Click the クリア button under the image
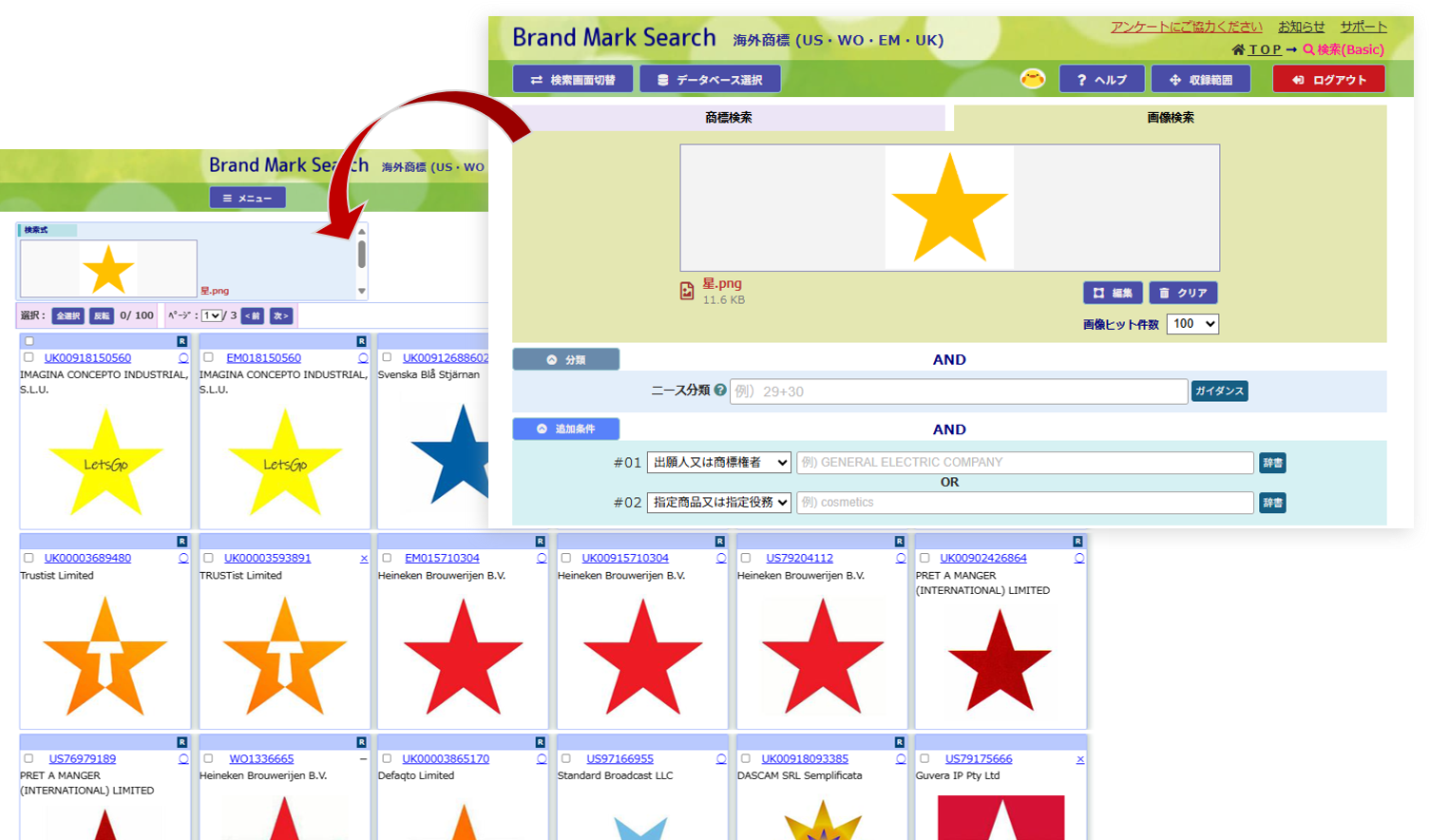This screenshot has width=1430, height=840. click(1183, 293)
